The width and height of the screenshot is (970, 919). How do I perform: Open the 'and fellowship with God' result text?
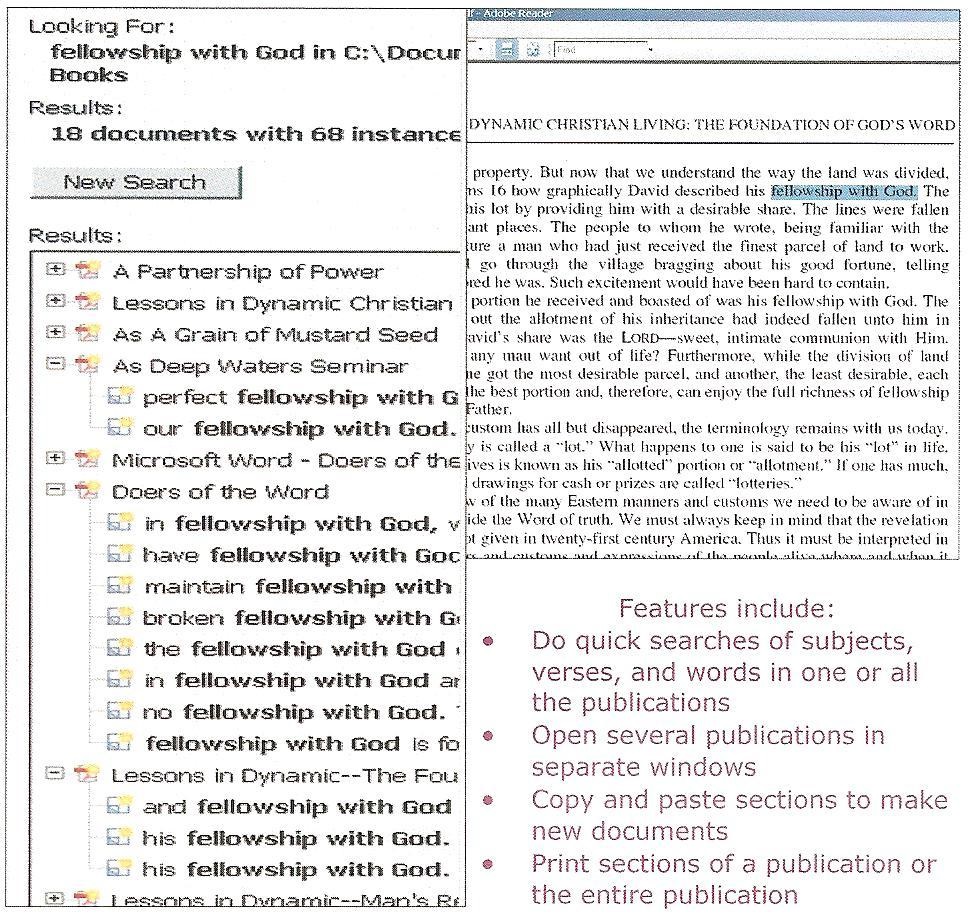[298, 806]
